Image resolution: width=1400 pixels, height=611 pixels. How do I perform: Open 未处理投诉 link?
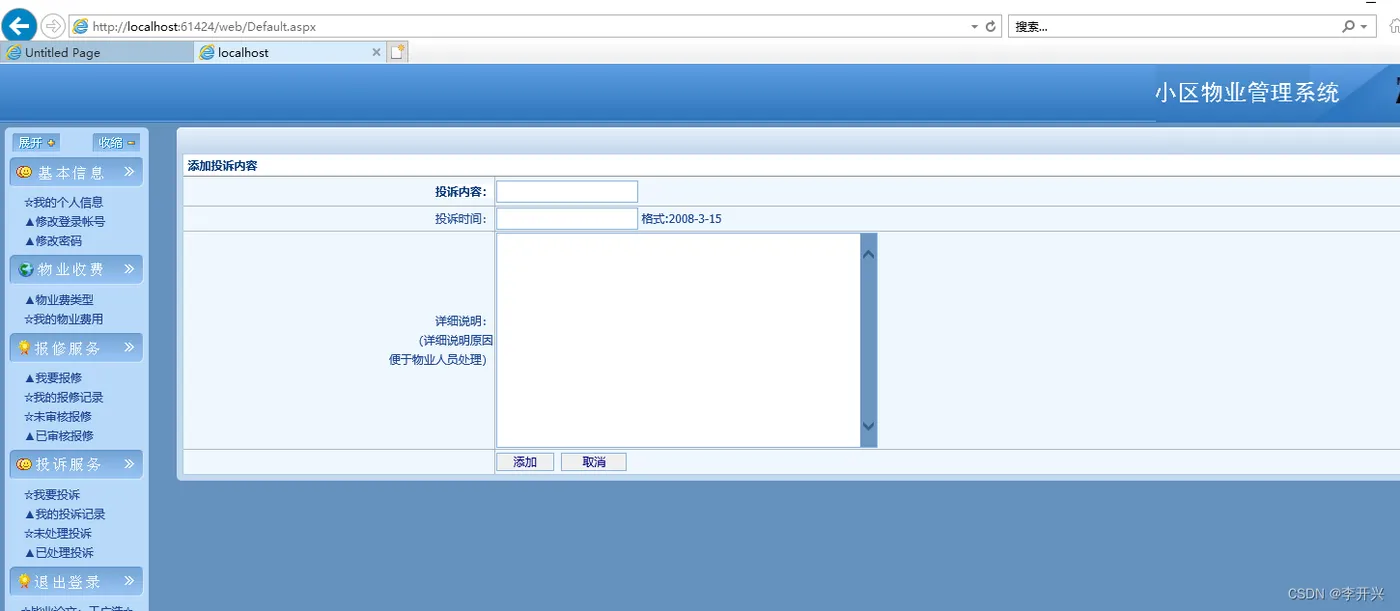58,533
